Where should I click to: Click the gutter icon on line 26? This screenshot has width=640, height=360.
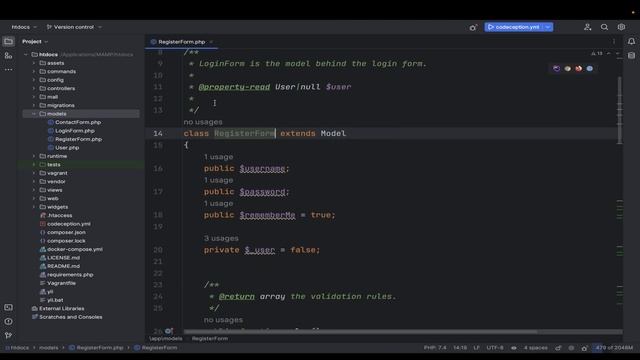point(168,331)
